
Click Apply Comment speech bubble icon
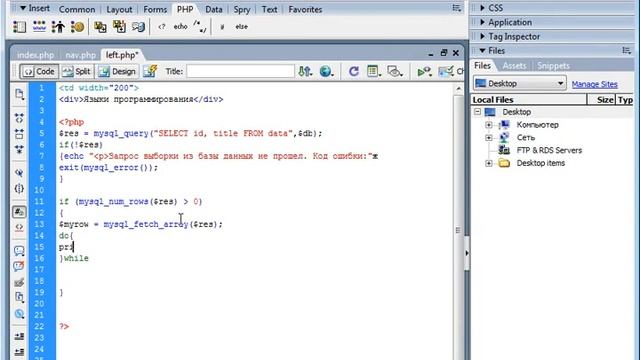click(x=19, y=251)
